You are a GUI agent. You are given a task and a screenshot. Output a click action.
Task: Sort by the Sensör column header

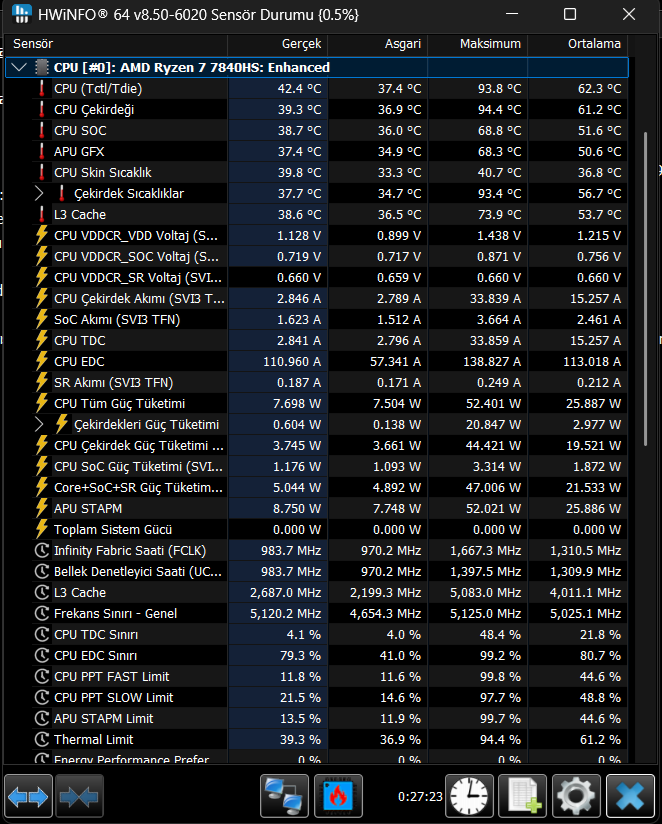(x=116, y=44)
